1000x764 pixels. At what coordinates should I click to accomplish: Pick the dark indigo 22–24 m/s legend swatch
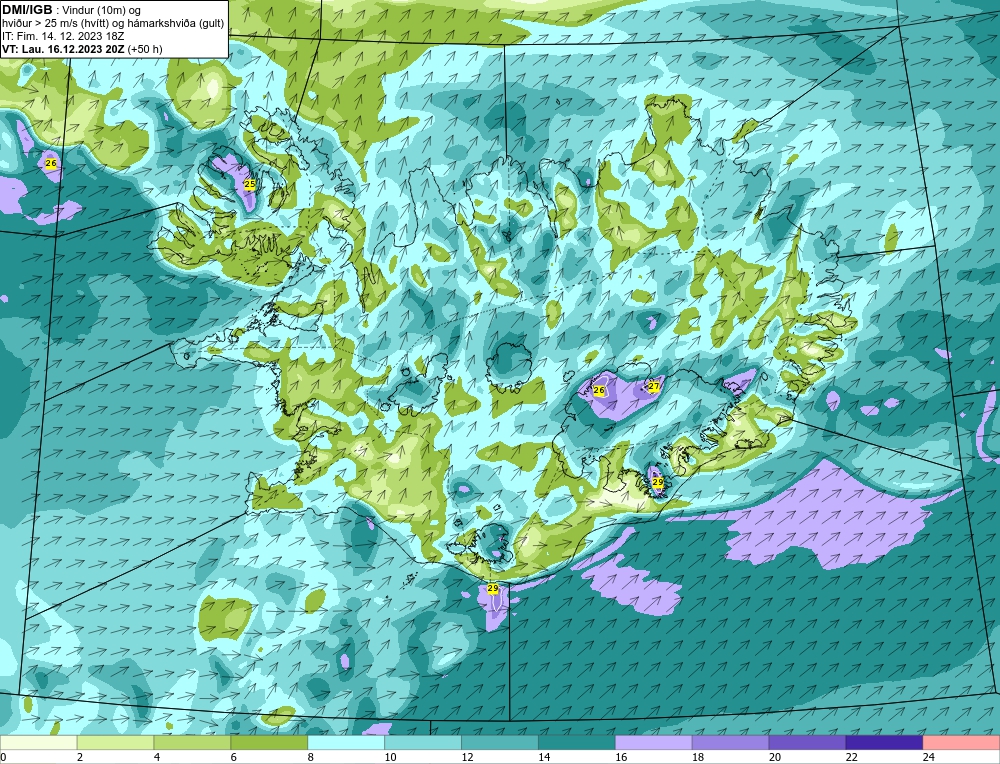pos(884,743)
